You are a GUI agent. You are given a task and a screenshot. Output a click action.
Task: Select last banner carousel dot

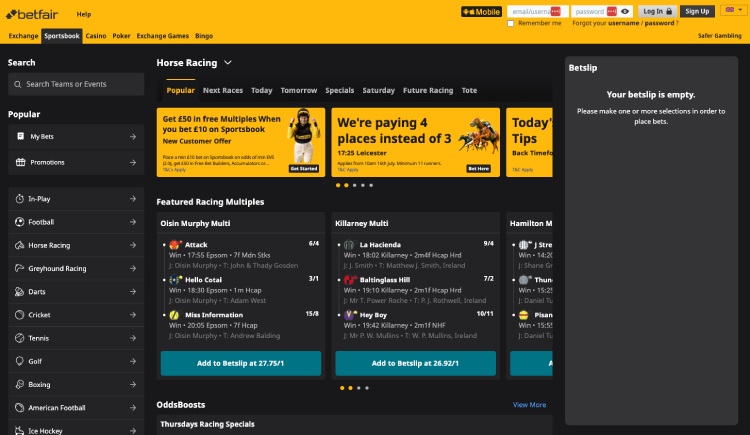coord(371,185)
